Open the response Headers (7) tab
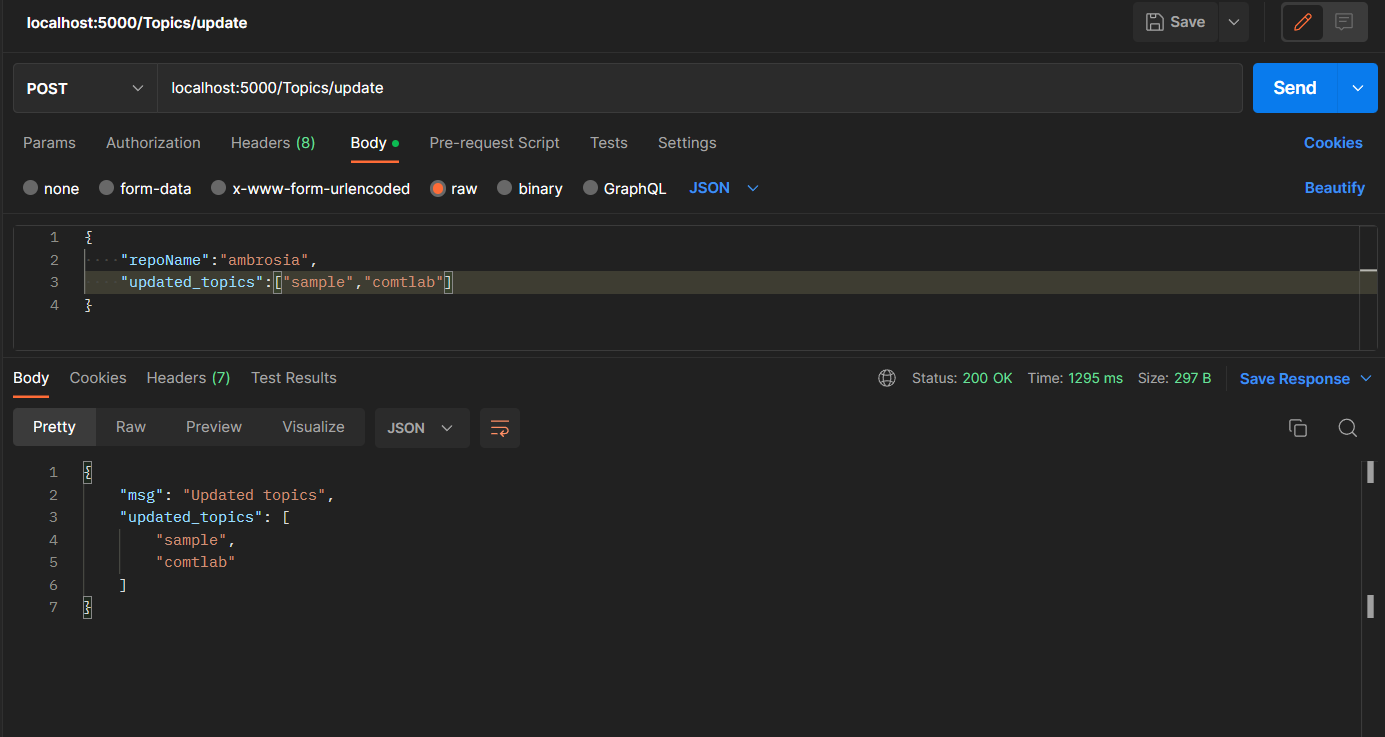 (188, 378)
